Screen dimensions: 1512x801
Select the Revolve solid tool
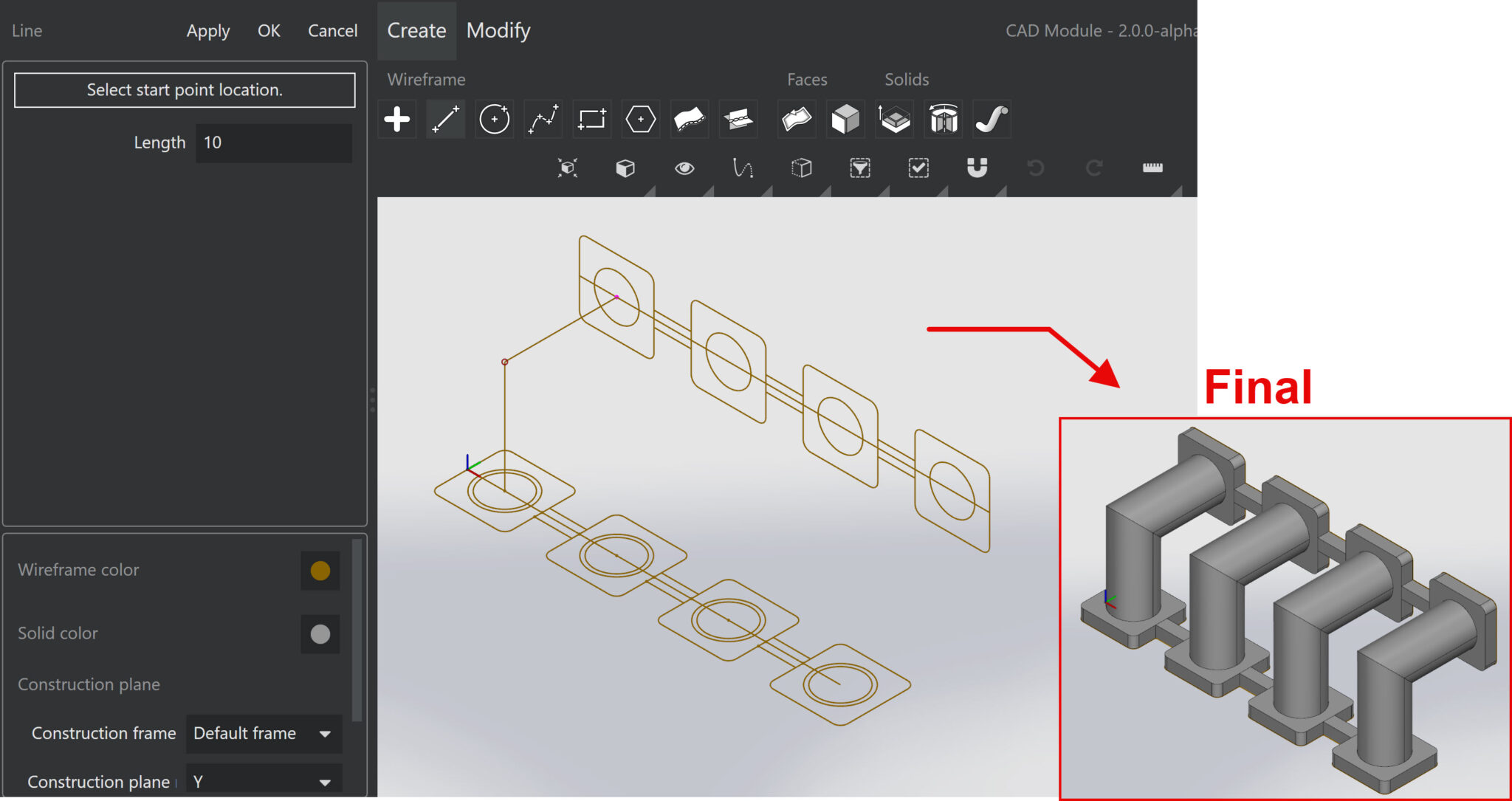[944, 119]
